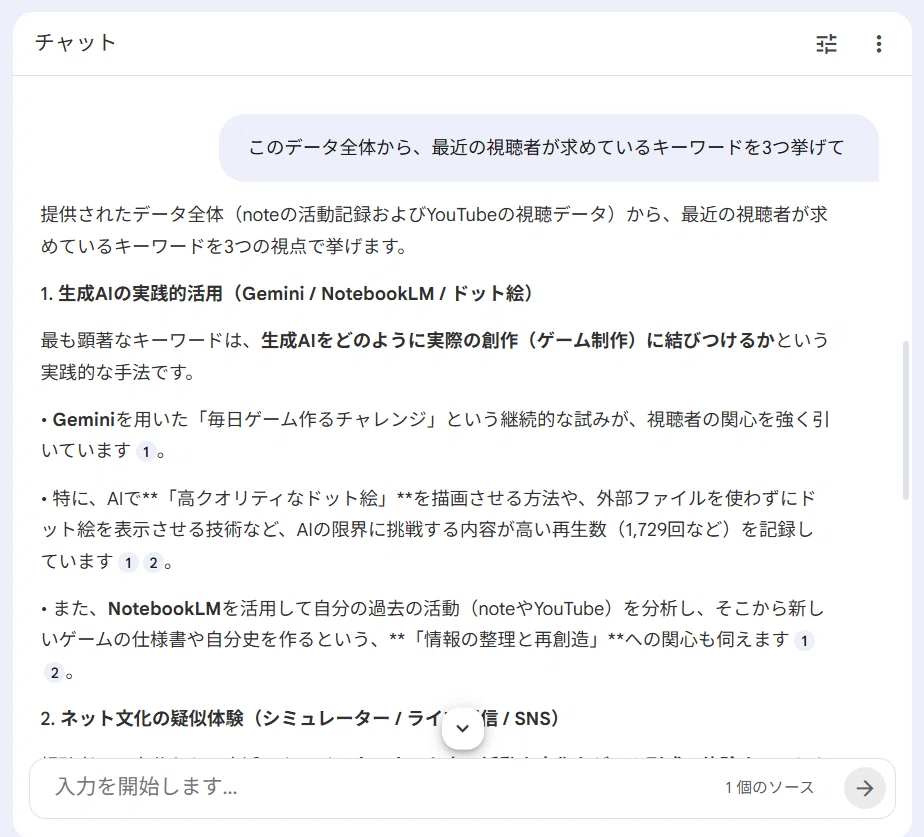
Task: Open citation 1 after 関心も伺えます
Action: point(804,641)
